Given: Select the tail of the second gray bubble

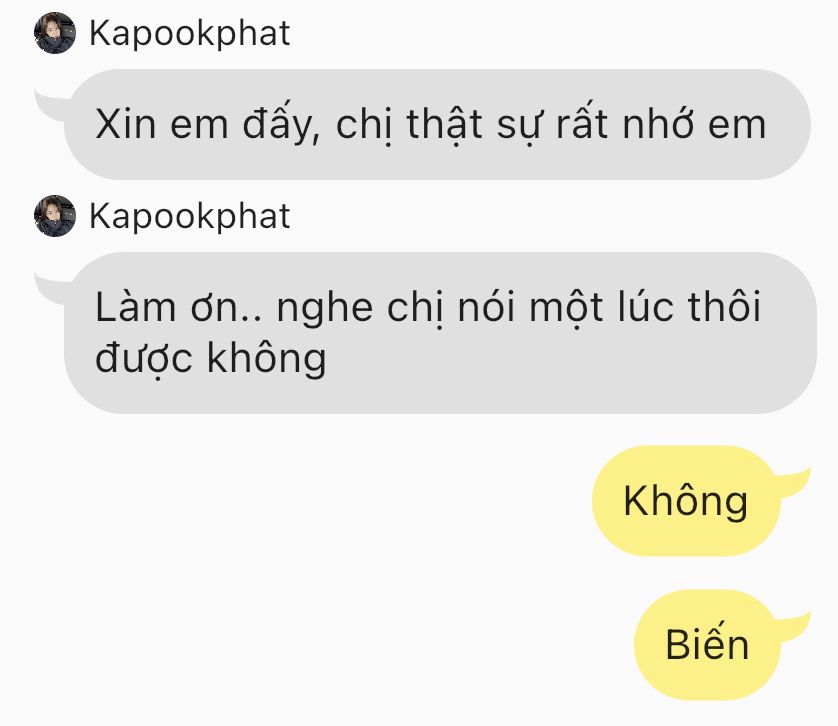Looking at the screenshot, I should [x=51, y=289].
